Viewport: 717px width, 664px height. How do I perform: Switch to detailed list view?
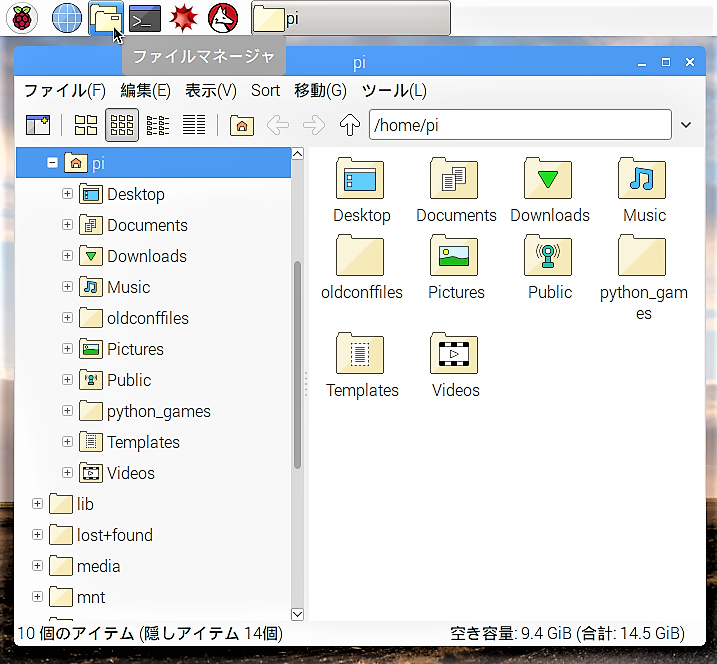[194, 125]
